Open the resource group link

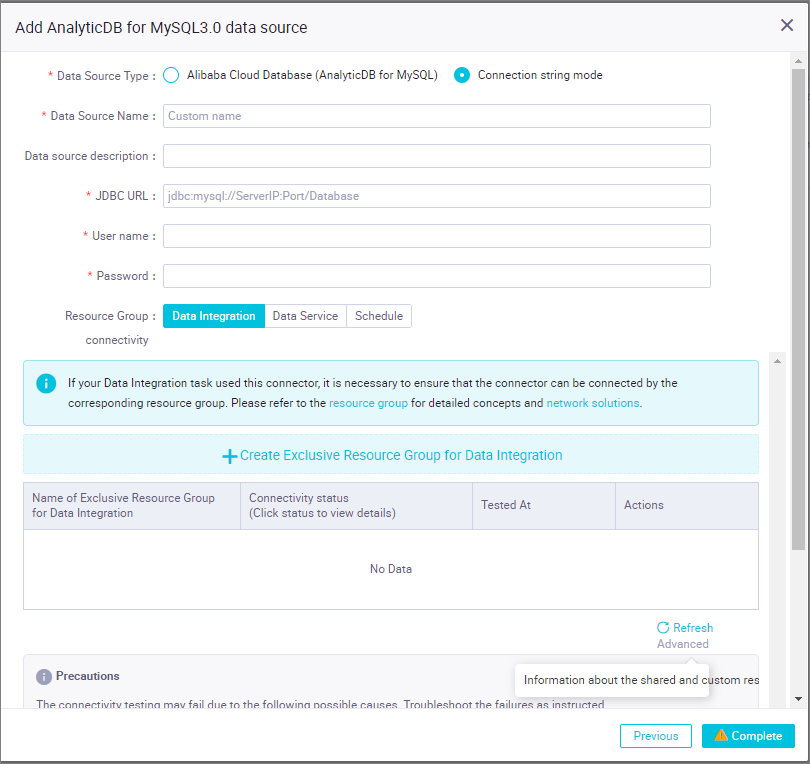tap(368, 403)
